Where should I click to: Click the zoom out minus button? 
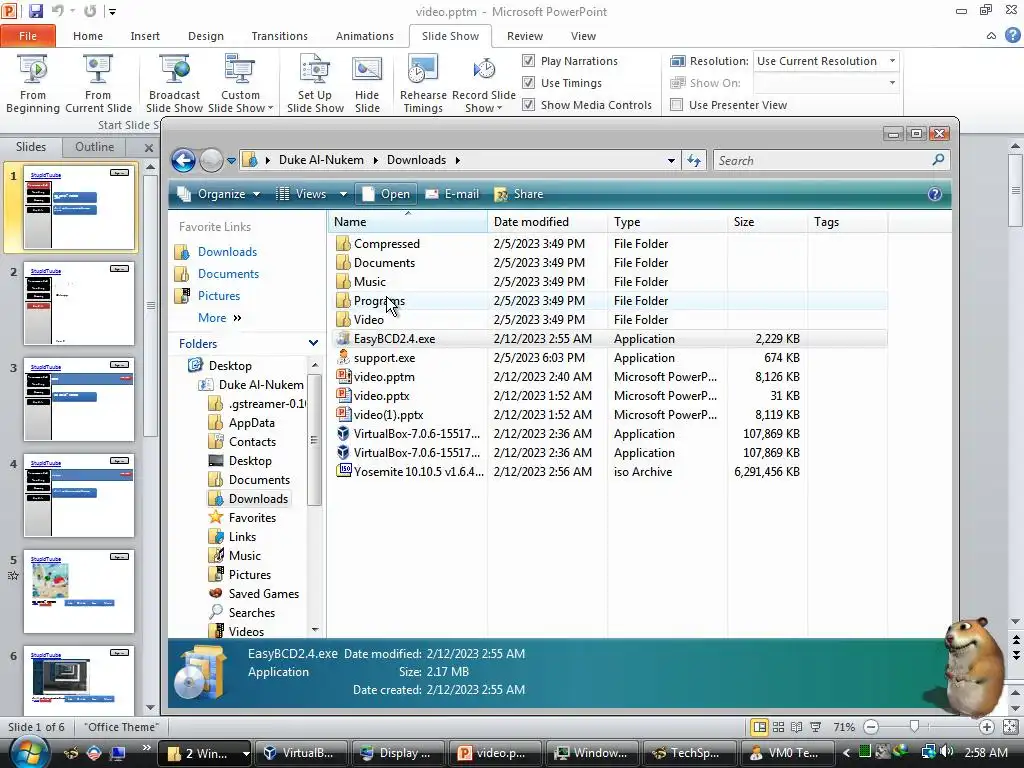tap(871, 727)
